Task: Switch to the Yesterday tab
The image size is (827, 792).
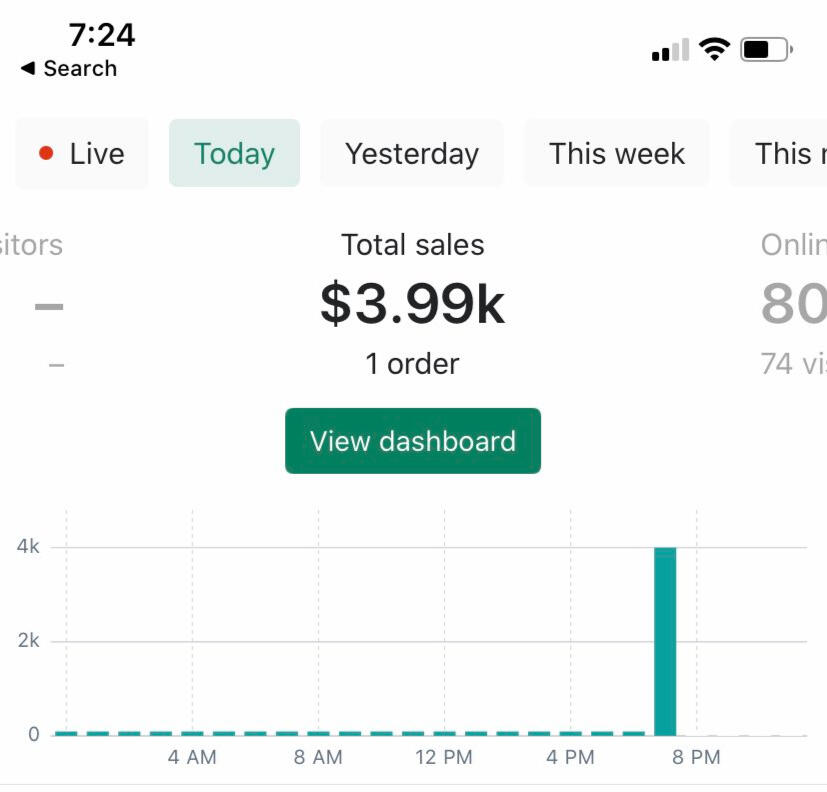Action: click(x=412, y=153)
